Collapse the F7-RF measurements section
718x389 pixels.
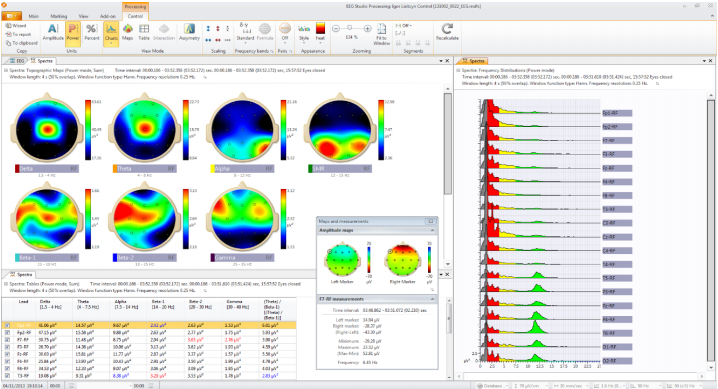[432, 299]
